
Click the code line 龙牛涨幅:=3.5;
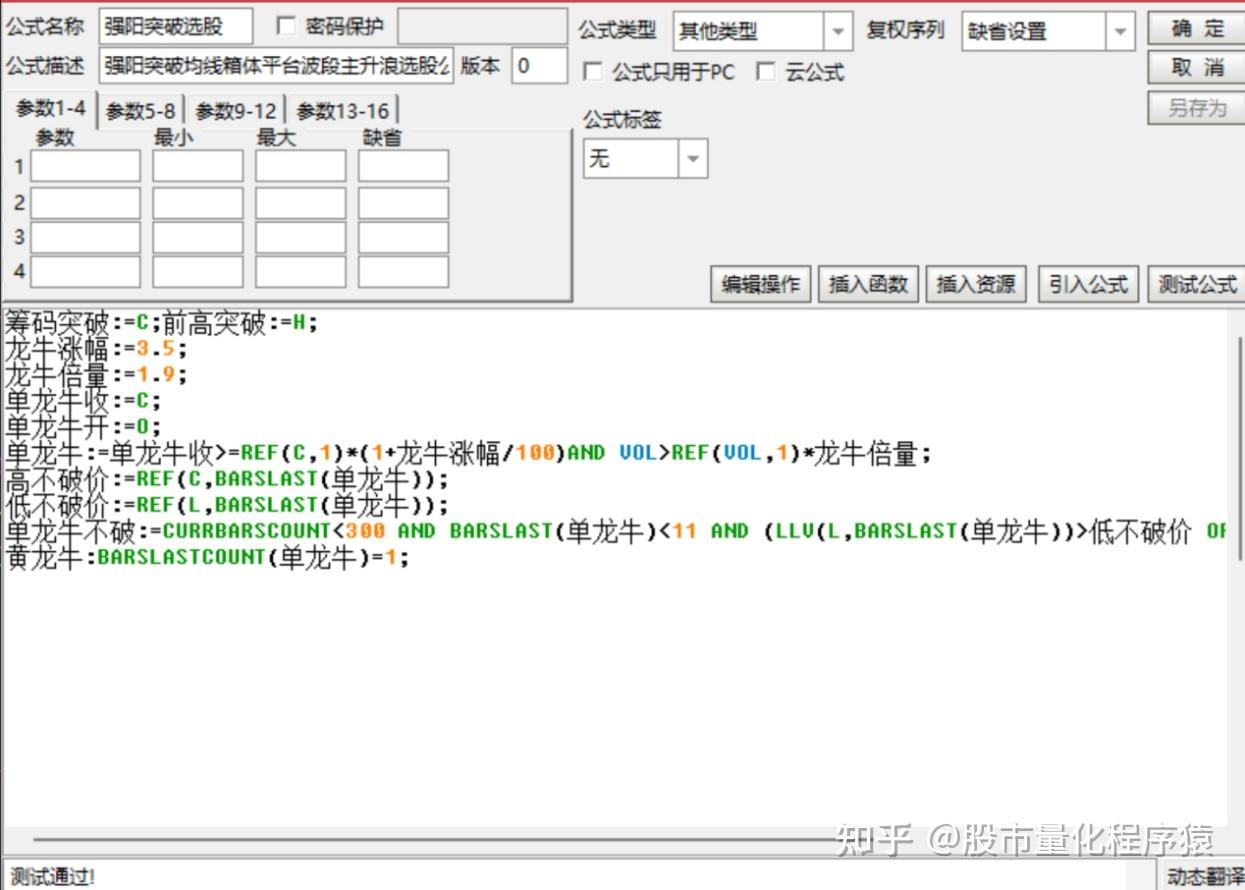pos(96,349)
